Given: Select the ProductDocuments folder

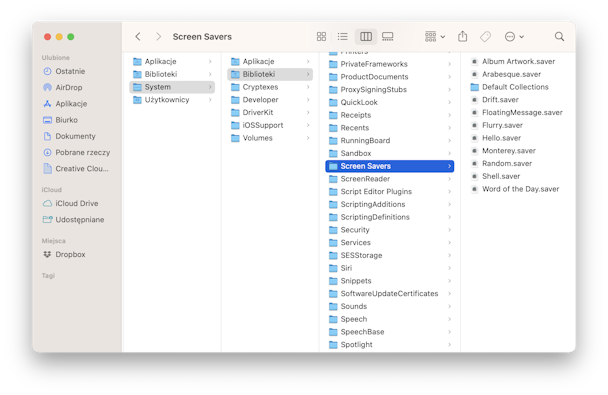Looking at the screenshot, I should 390,77.
